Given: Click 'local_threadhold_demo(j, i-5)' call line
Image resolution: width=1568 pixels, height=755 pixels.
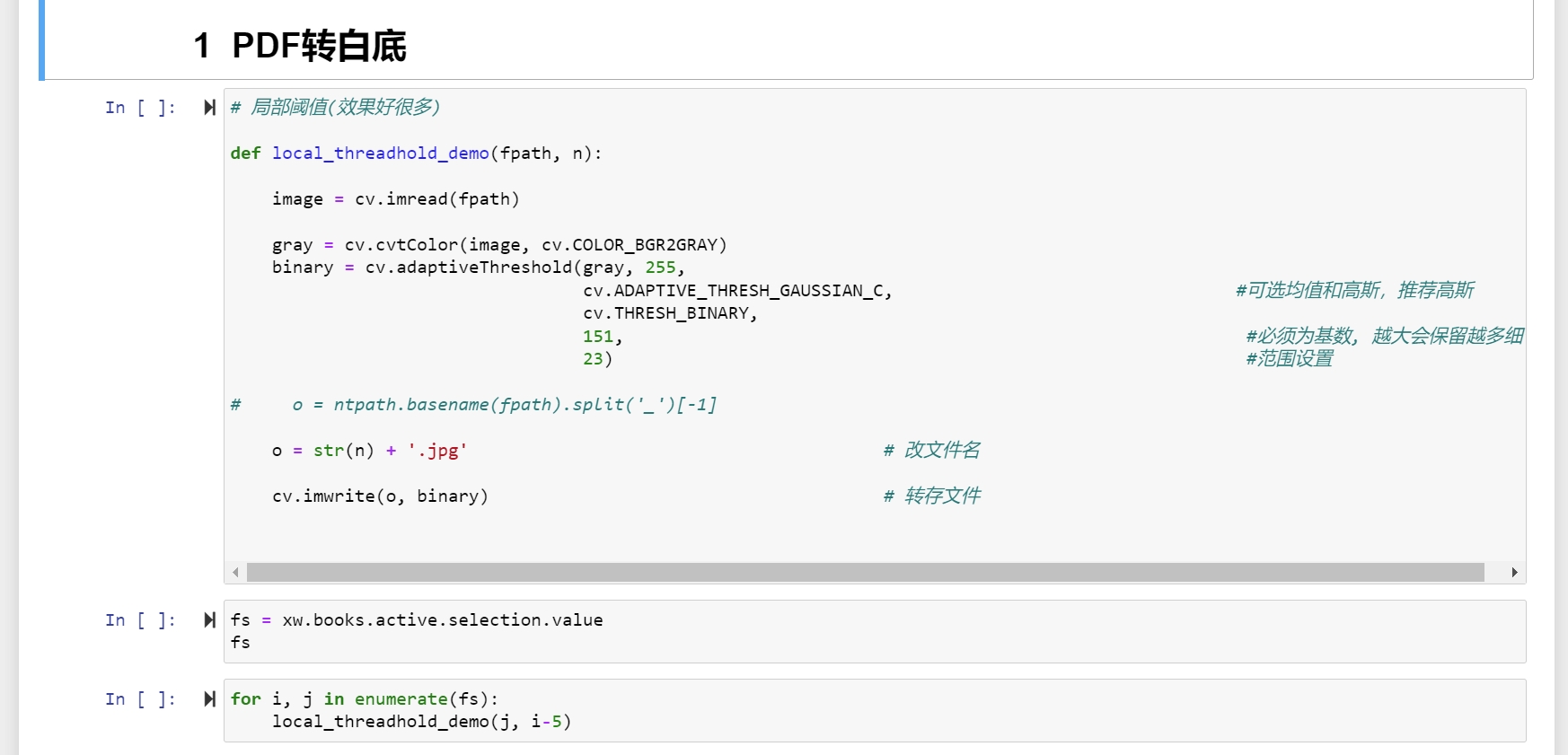Looking at the screenshot, I should pyautogui.click(x=421, y=722).
